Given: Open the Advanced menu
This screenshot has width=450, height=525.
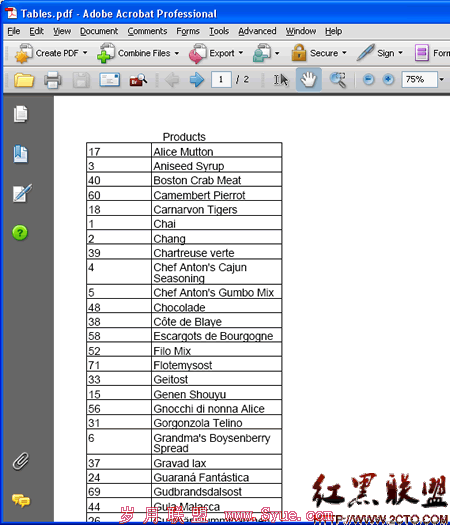Looking at the screenshot, I should pyautogui.click(x=257, y=31).
